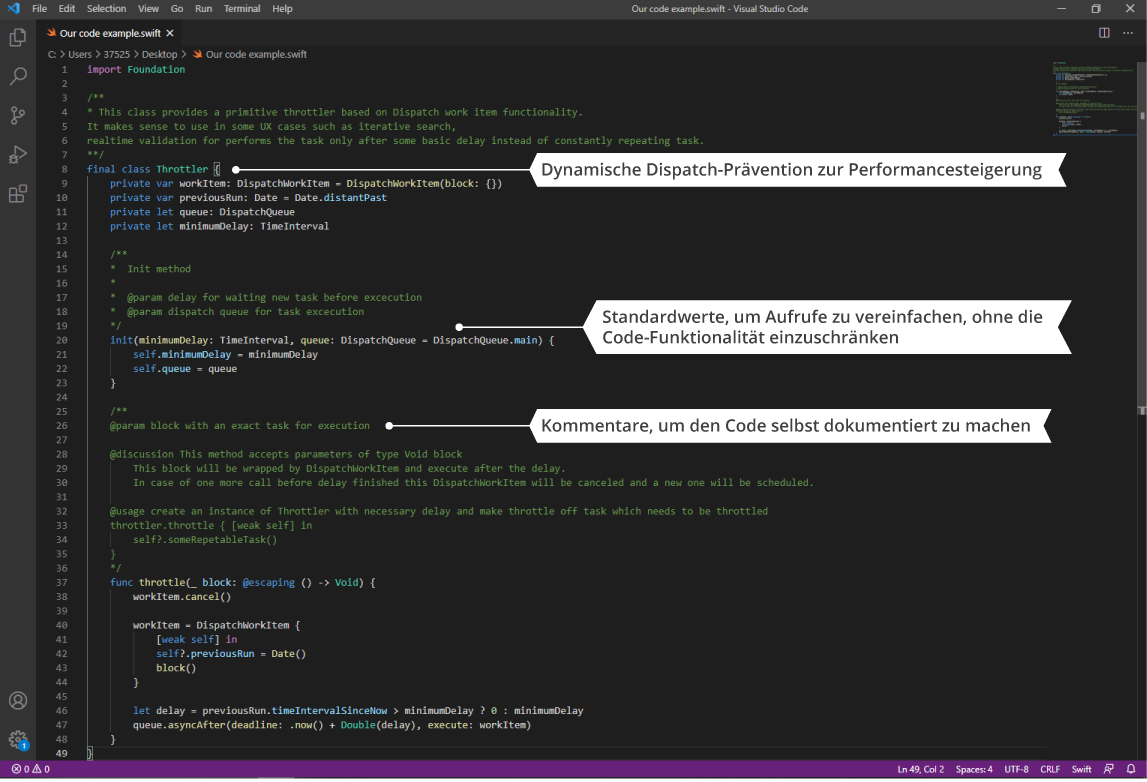Open the Extensions view icon
The image size is (1147, 782).
coord(16,193)
